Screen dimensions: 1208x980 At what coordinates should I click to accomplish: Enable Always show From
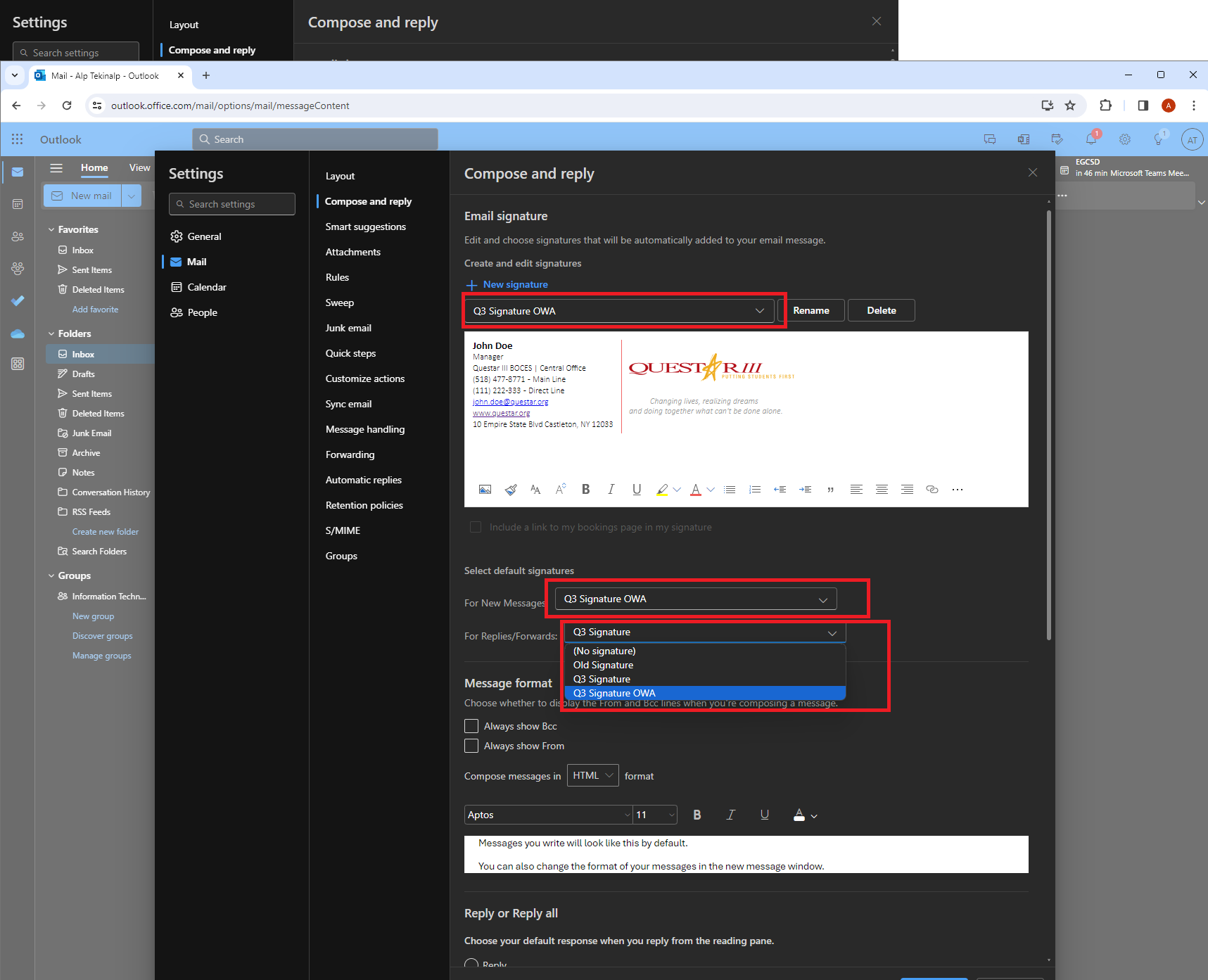pos(471,746)
